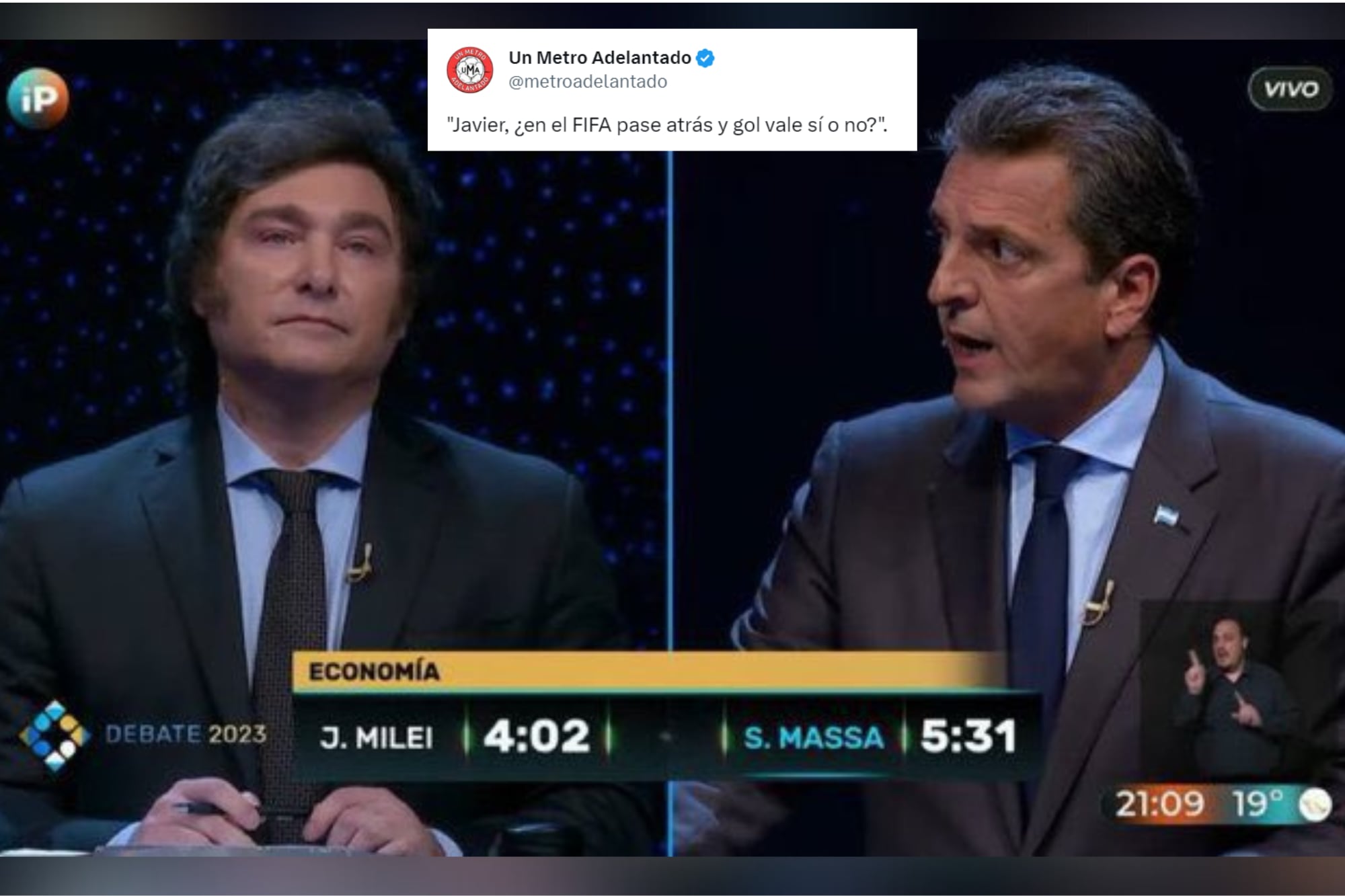The image size is (1345, 896).
Task: Click the 21:09 clock display
Action: pos(1159,804)
